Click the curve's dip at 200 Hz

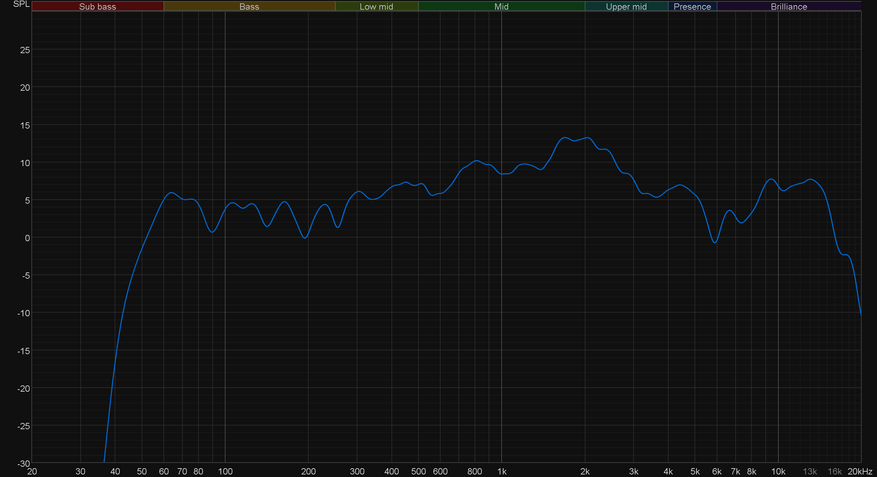[305, 237]
